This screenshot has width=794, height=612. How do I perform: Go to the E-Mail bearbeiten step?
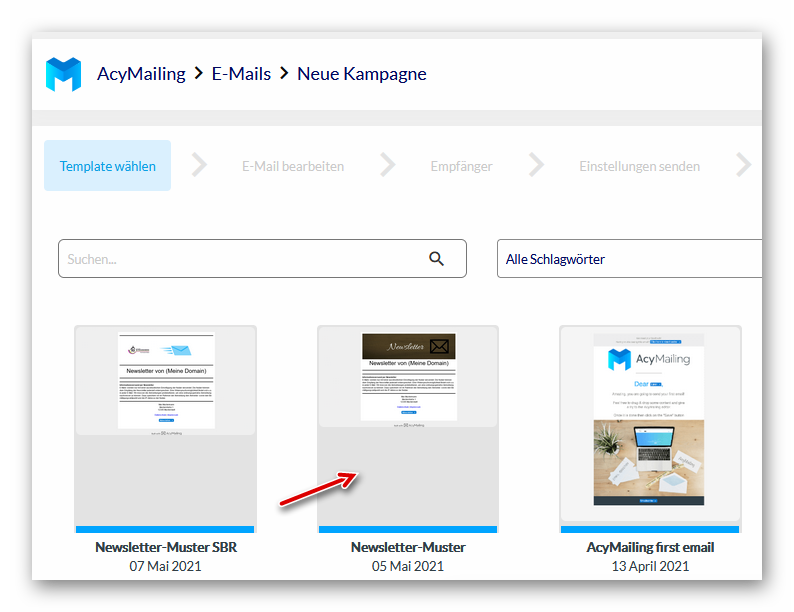(x=293, y=166)
